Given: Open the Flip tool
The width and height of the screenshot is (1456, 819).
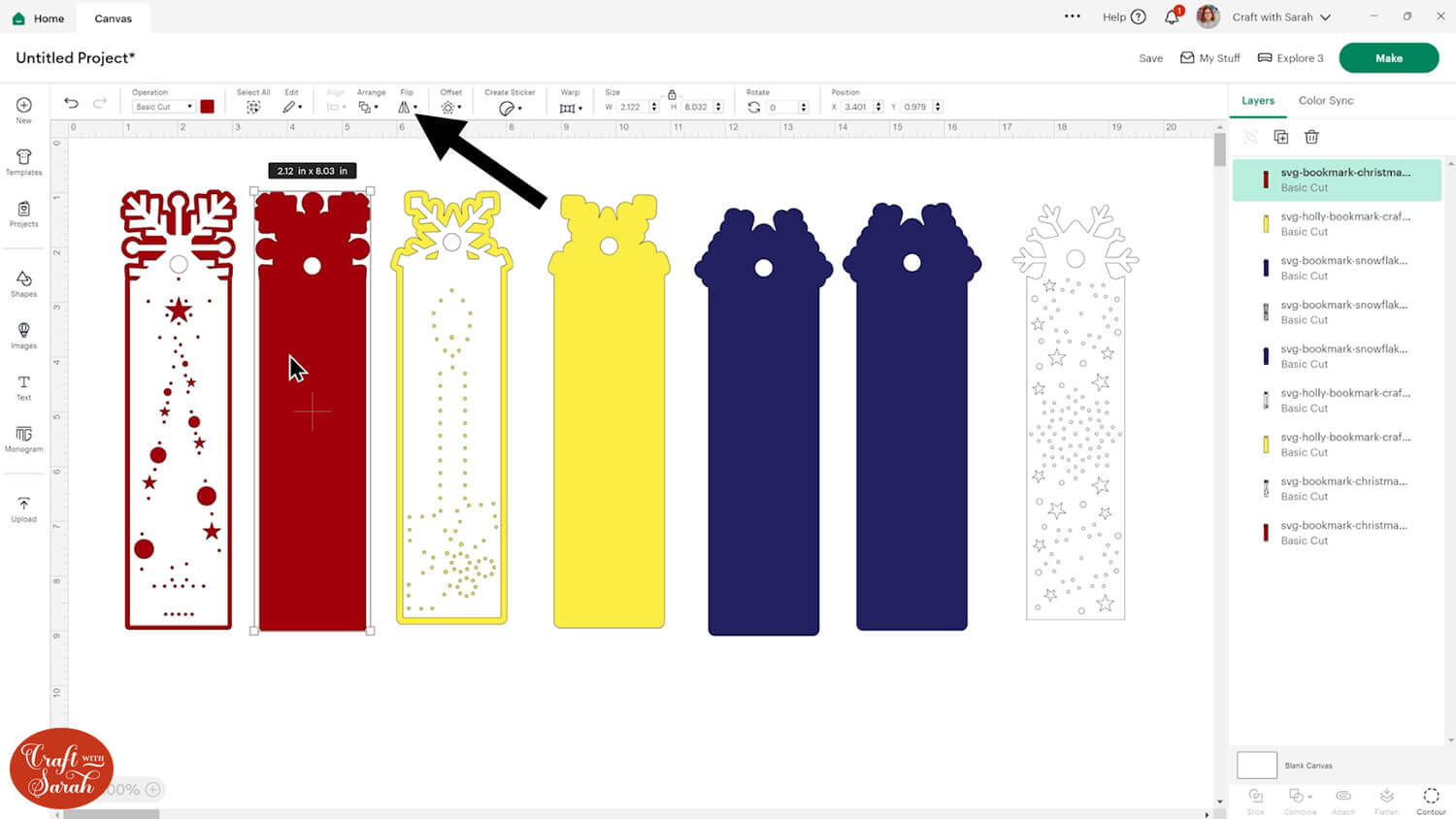Looking at the screenshot, I should pos(406,107).
